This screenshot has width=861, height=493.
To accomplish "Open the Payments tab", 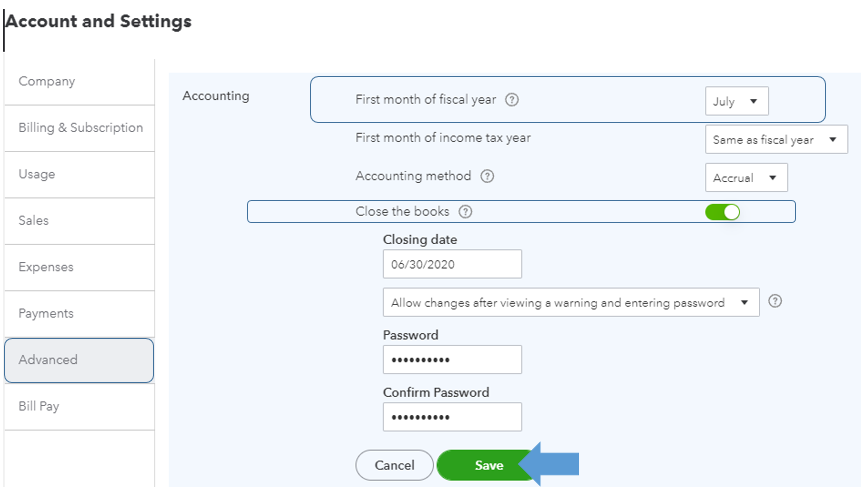I will pyautogui.click(x=78, y=313).
